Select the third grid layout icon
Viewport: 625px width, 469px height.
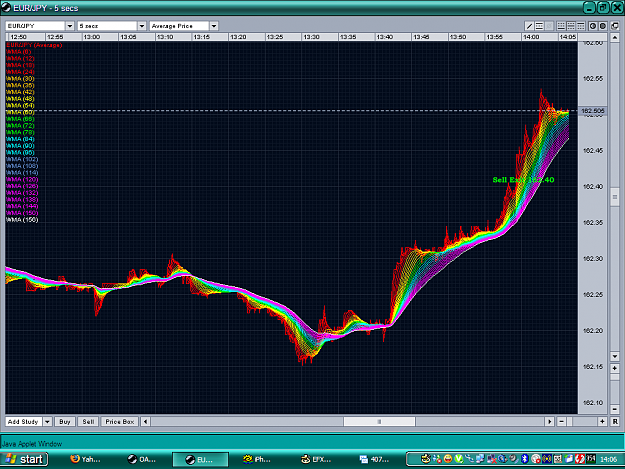[581, 26]
